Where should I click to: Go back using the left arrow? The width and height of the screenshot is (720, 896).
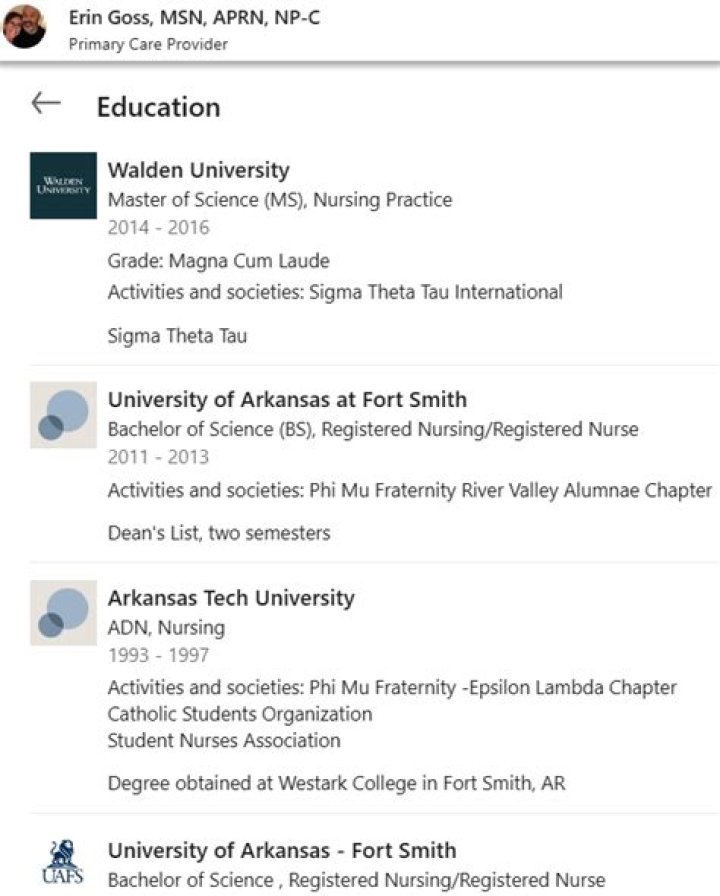point(46,104)
